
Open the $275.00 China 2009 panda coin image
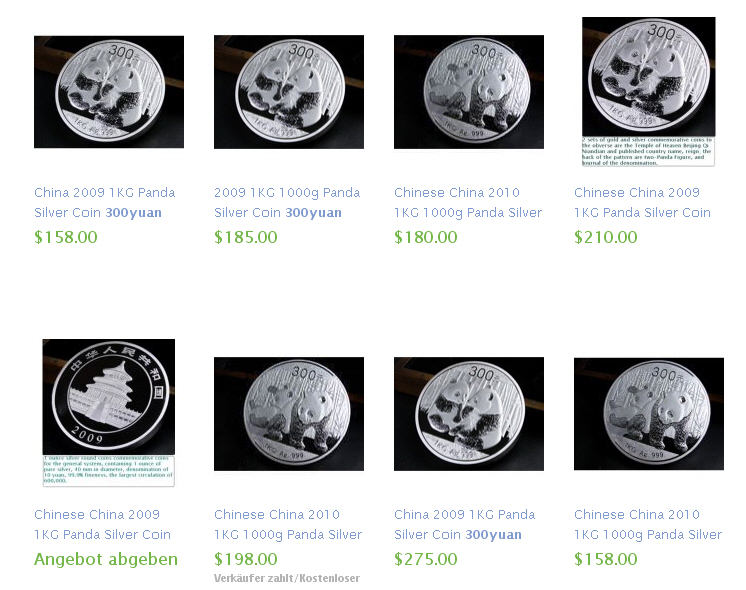pyautogui.click(x=469, y=414)
